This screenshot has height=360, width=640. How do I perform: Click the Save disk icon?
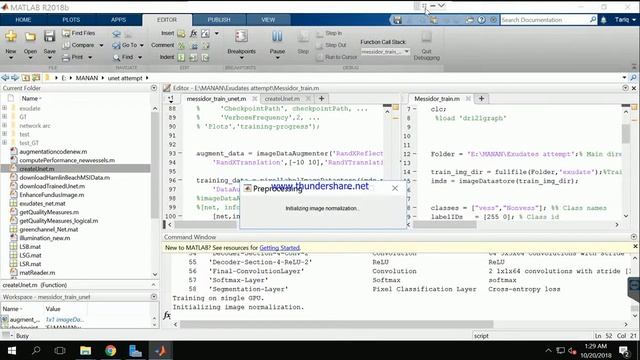(x=49, y=36)
